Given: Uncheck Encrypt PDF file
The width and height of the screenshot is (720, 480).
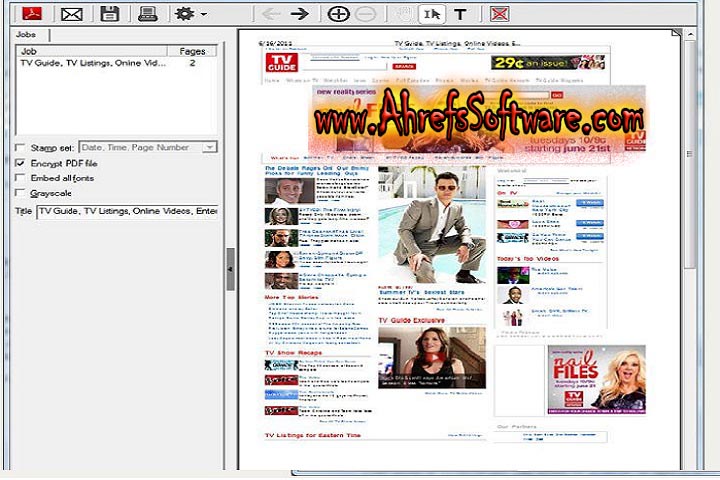Looking at the screenshot, I should [x=20, y=163].
